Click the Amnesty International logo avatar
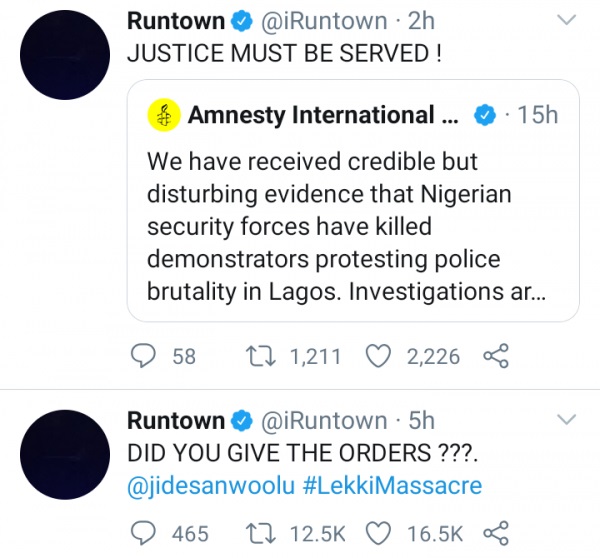 (x=164, y=116)
